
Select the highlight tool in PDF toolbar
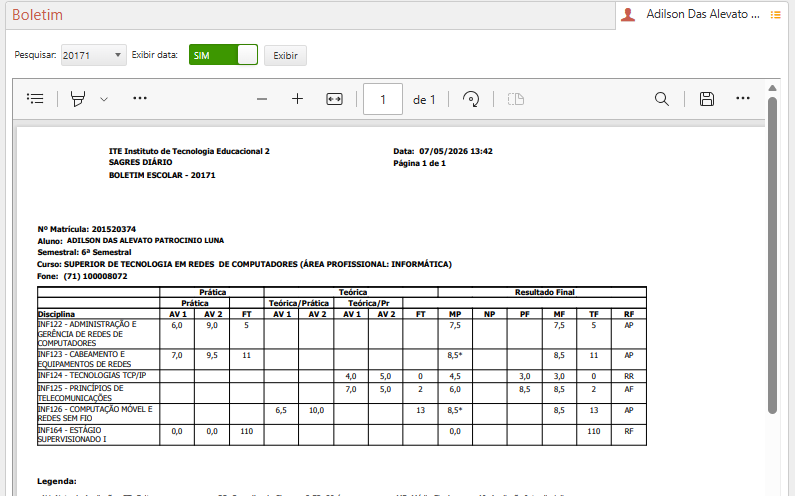point(78,98)
